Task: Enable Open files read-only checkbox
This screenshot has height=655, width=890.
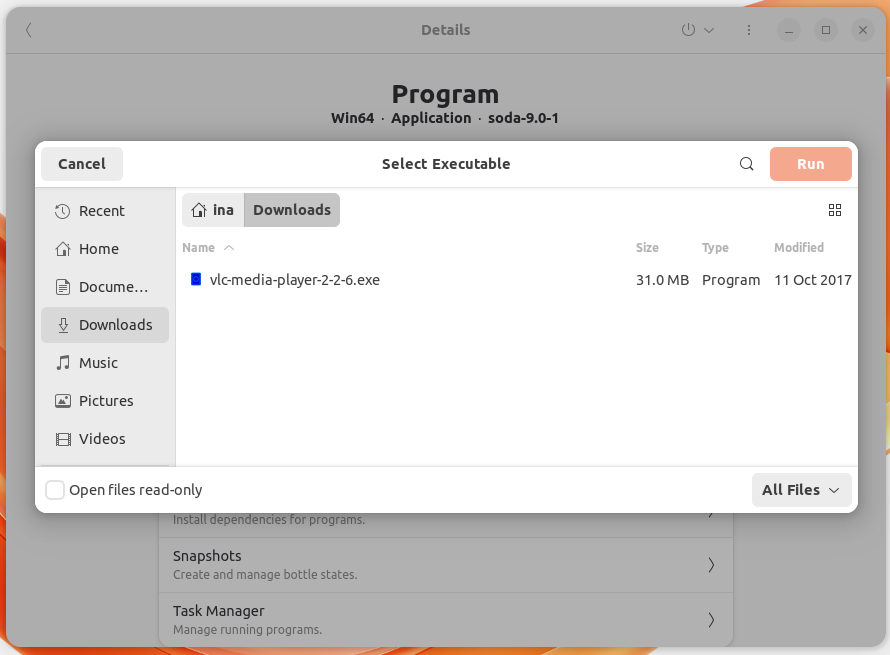Action: [x=55, y=490]
